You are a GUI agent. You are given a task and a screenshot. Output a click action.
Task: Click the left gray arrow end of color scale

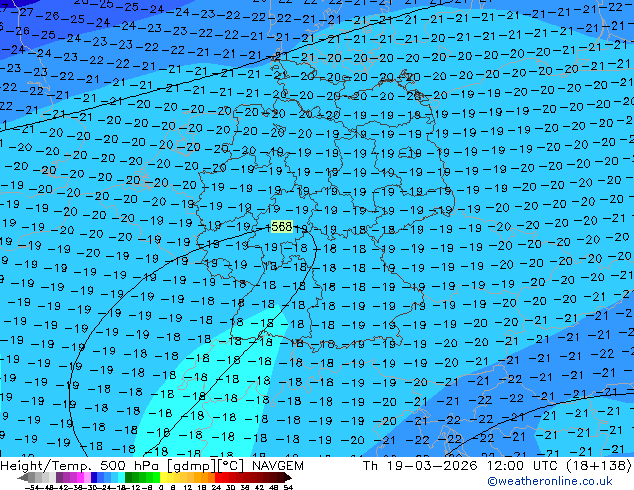[x=23, y=478]
